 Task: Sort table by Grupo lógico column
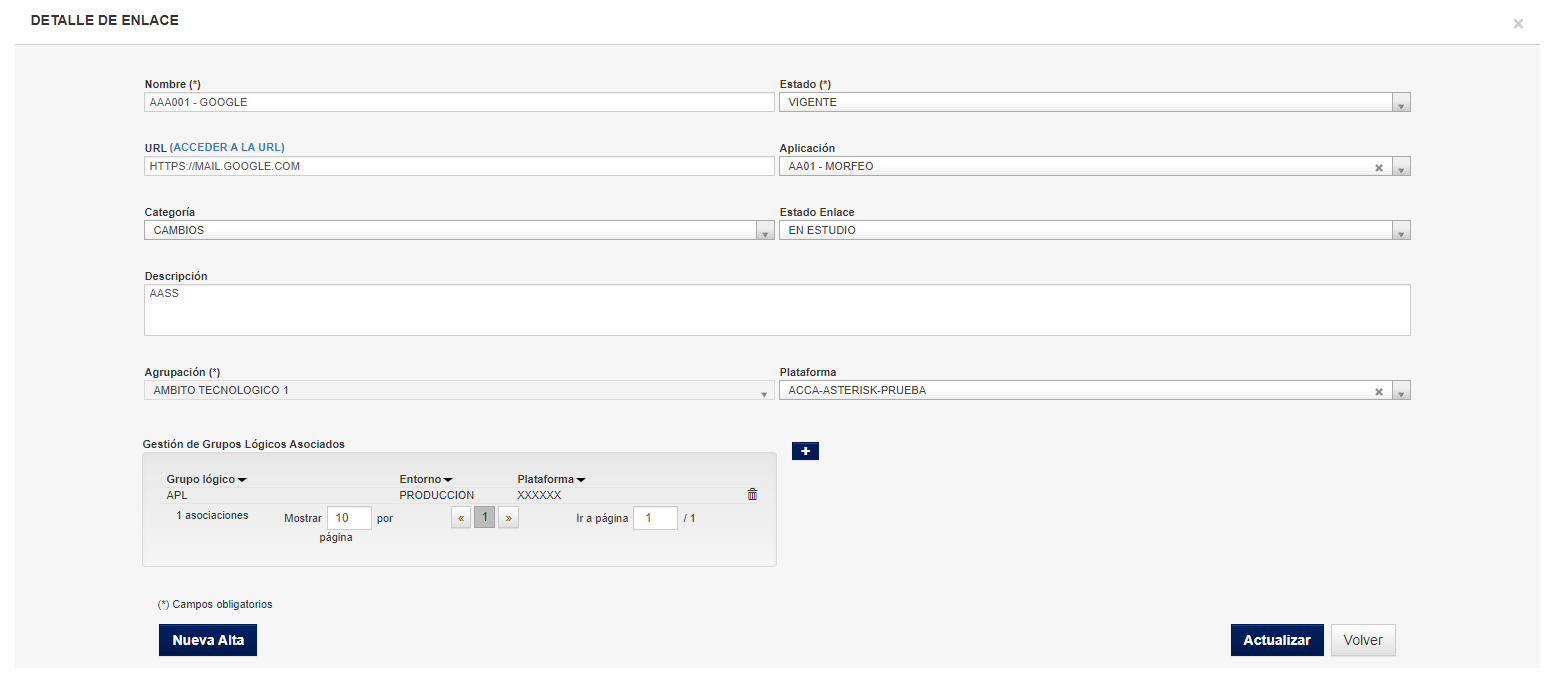206,479
